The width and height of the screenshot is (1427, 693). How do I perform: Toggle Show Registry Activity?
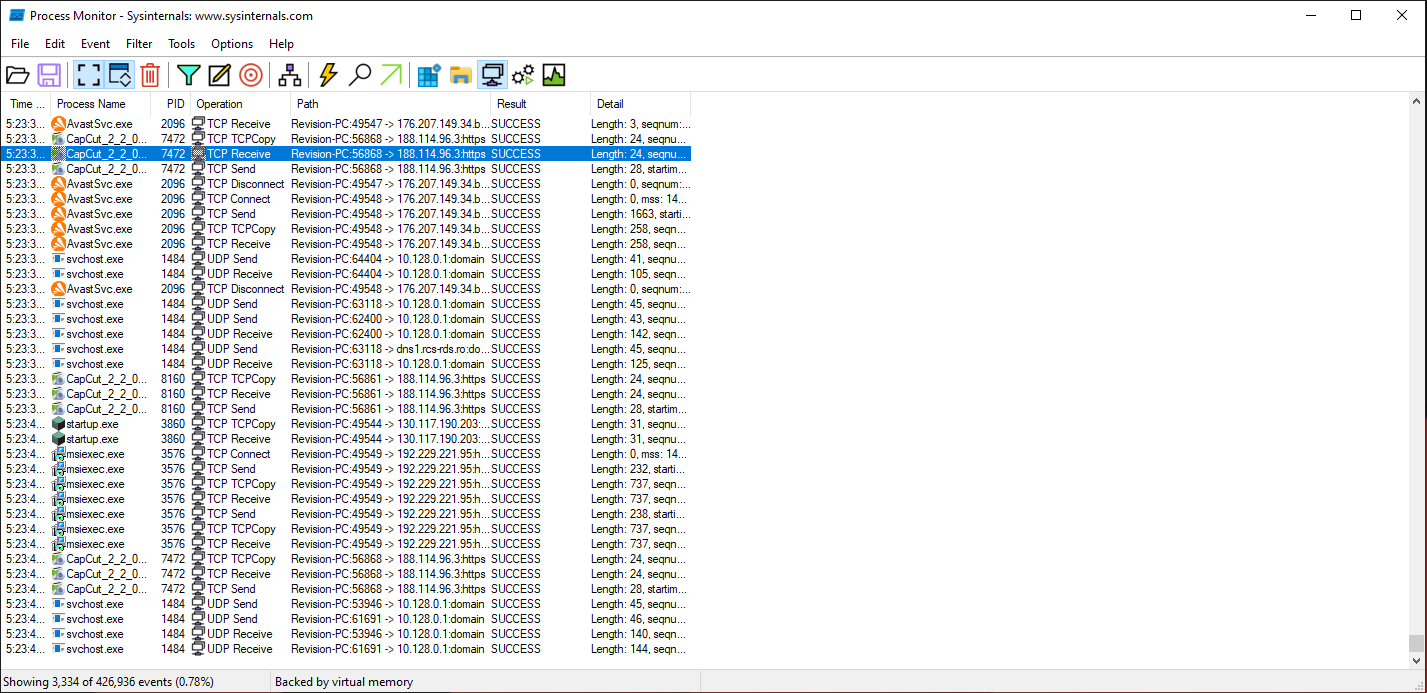(x=429, y=75)
